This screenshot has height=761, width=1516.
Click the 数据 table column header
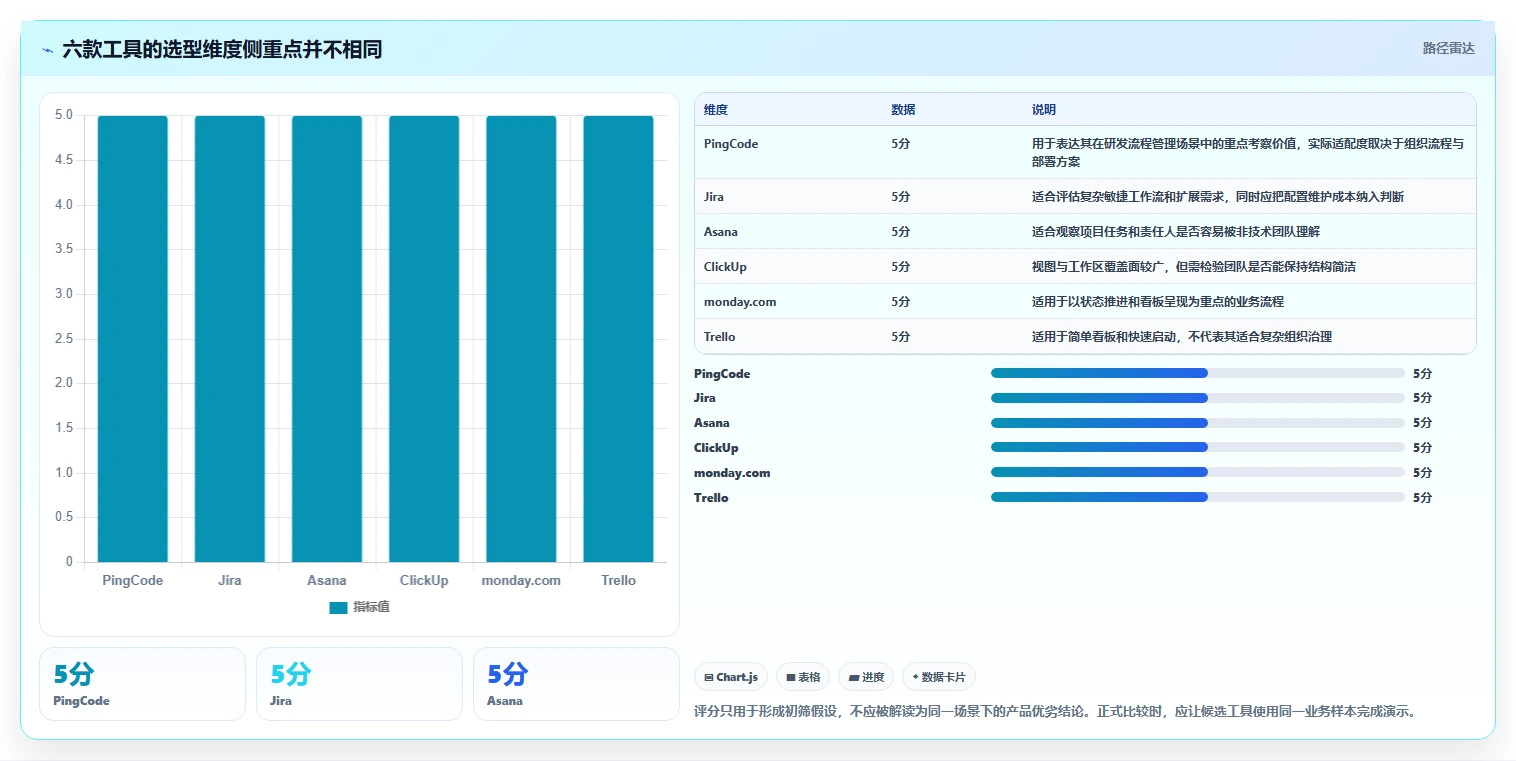coord(903,110)
